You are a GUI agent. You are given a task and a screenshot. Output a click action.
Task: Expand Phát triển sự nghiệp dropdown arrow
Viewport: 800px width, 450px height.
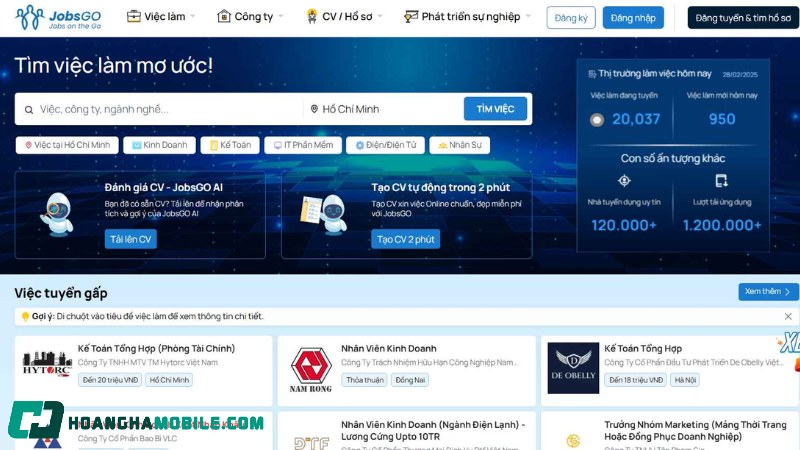pyautogui.click(x=528, y=17)
